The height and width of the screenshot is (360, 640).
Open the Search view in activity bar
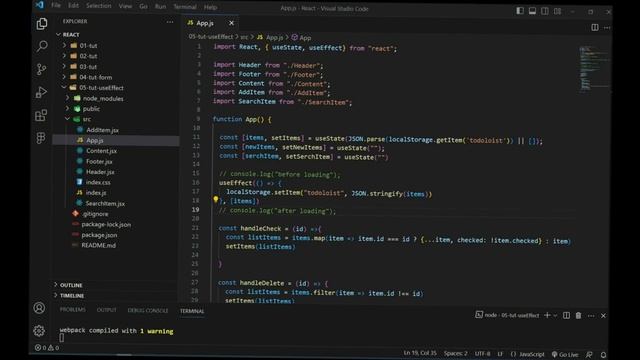(42, 46)
